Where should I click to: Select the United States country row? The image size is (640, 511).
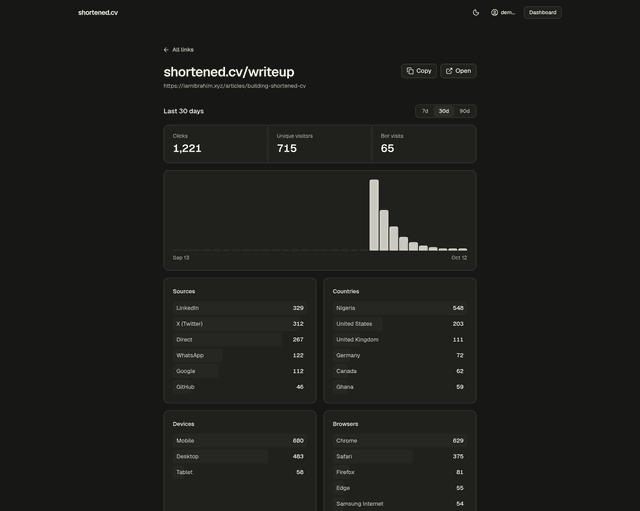(400, 324)
